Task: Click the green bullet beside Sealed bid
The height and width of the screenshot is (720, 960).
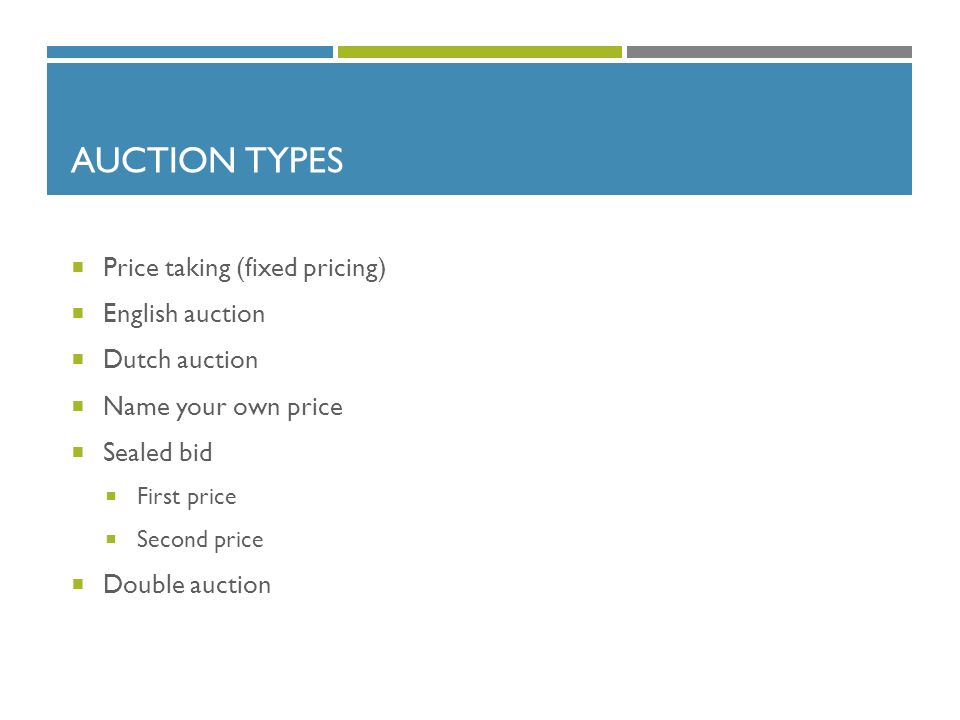Action: 78,452
